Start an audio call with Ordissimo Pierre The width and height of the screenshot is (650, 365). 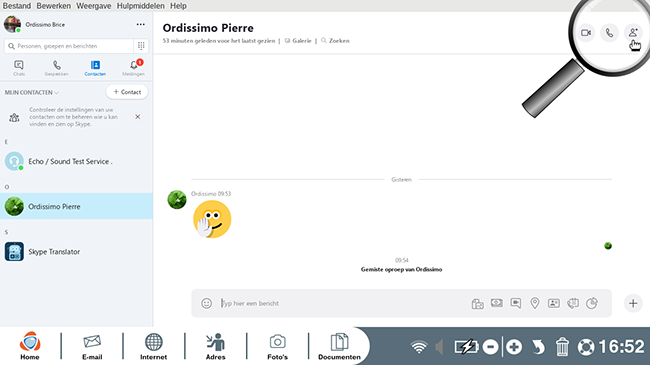pyautogui.click(x=609, y=33)
